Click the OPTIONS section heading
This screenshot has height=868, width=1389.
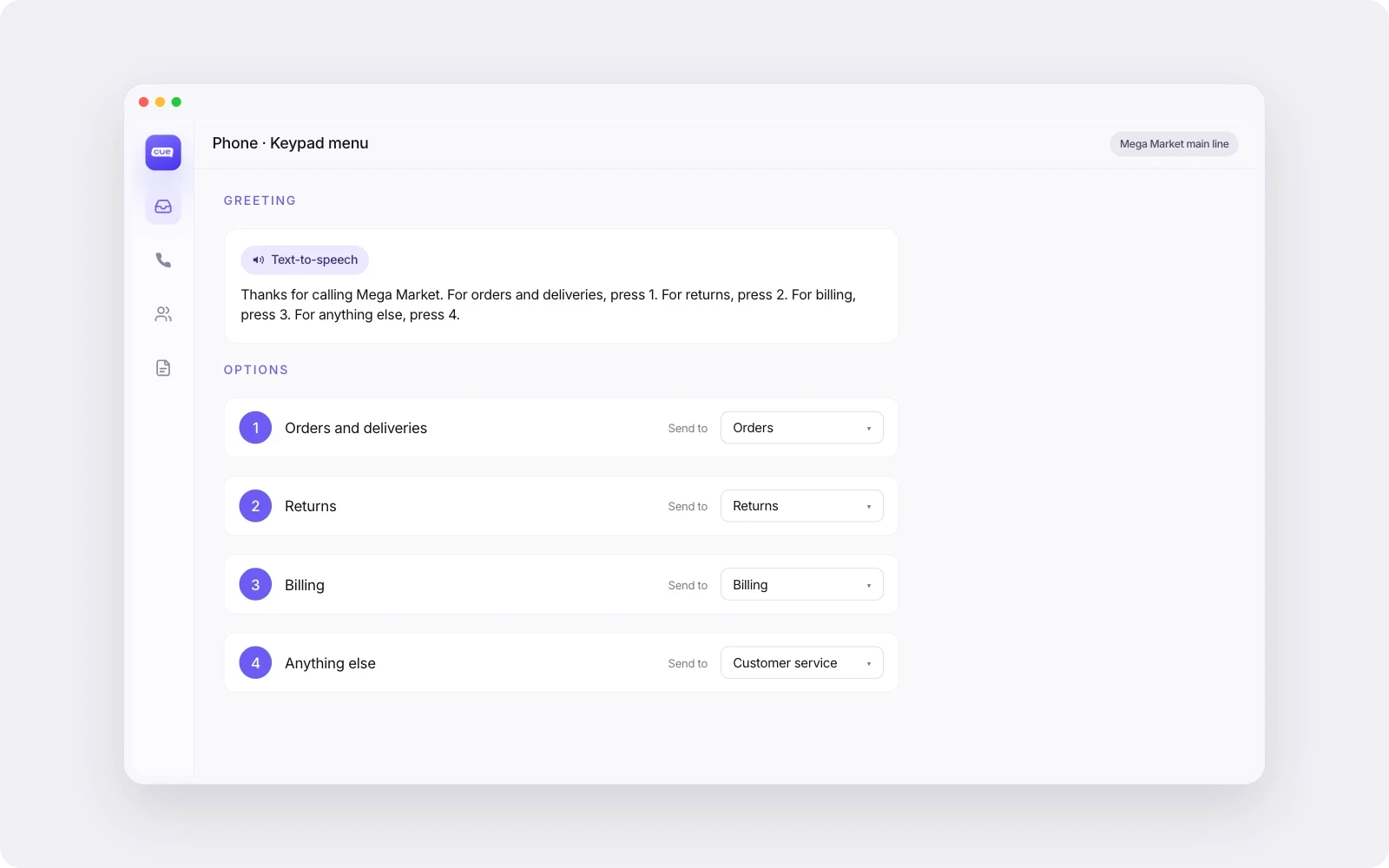(256, 370)
